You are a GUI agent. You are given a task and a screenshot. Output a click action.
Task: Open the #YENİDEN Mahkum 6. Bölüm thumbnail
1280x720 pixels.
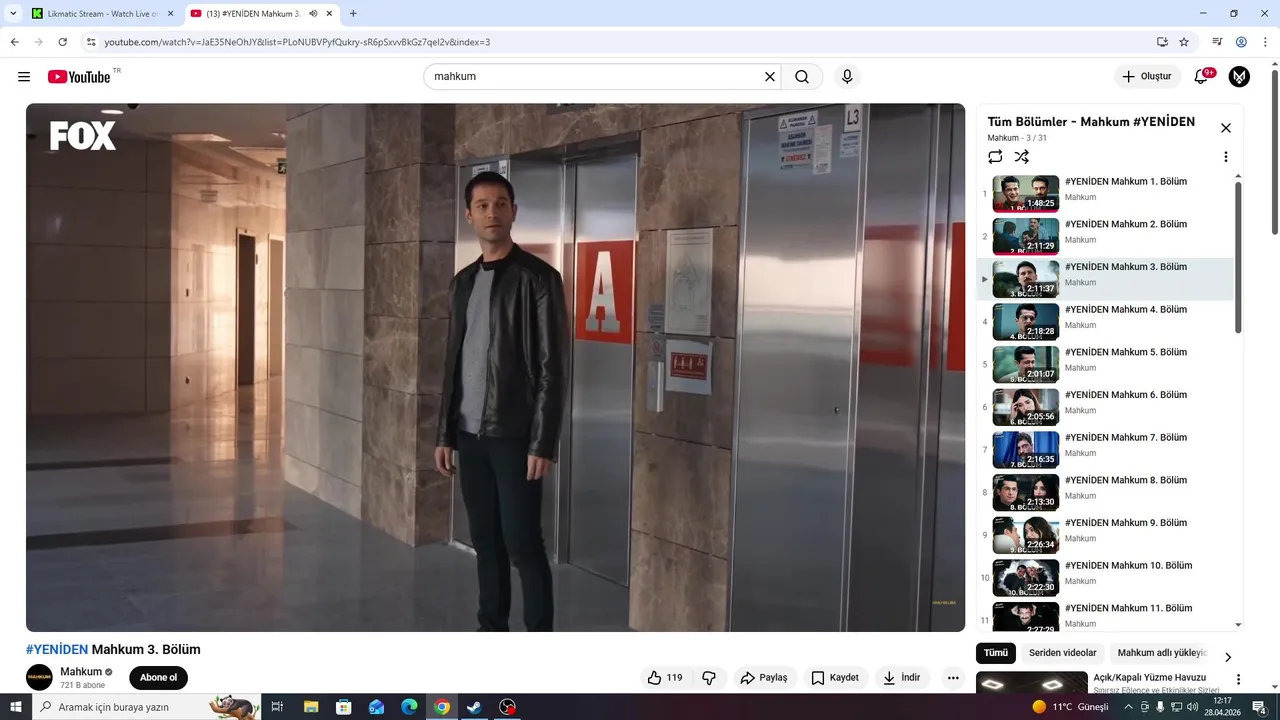(x=1026, y=407)
